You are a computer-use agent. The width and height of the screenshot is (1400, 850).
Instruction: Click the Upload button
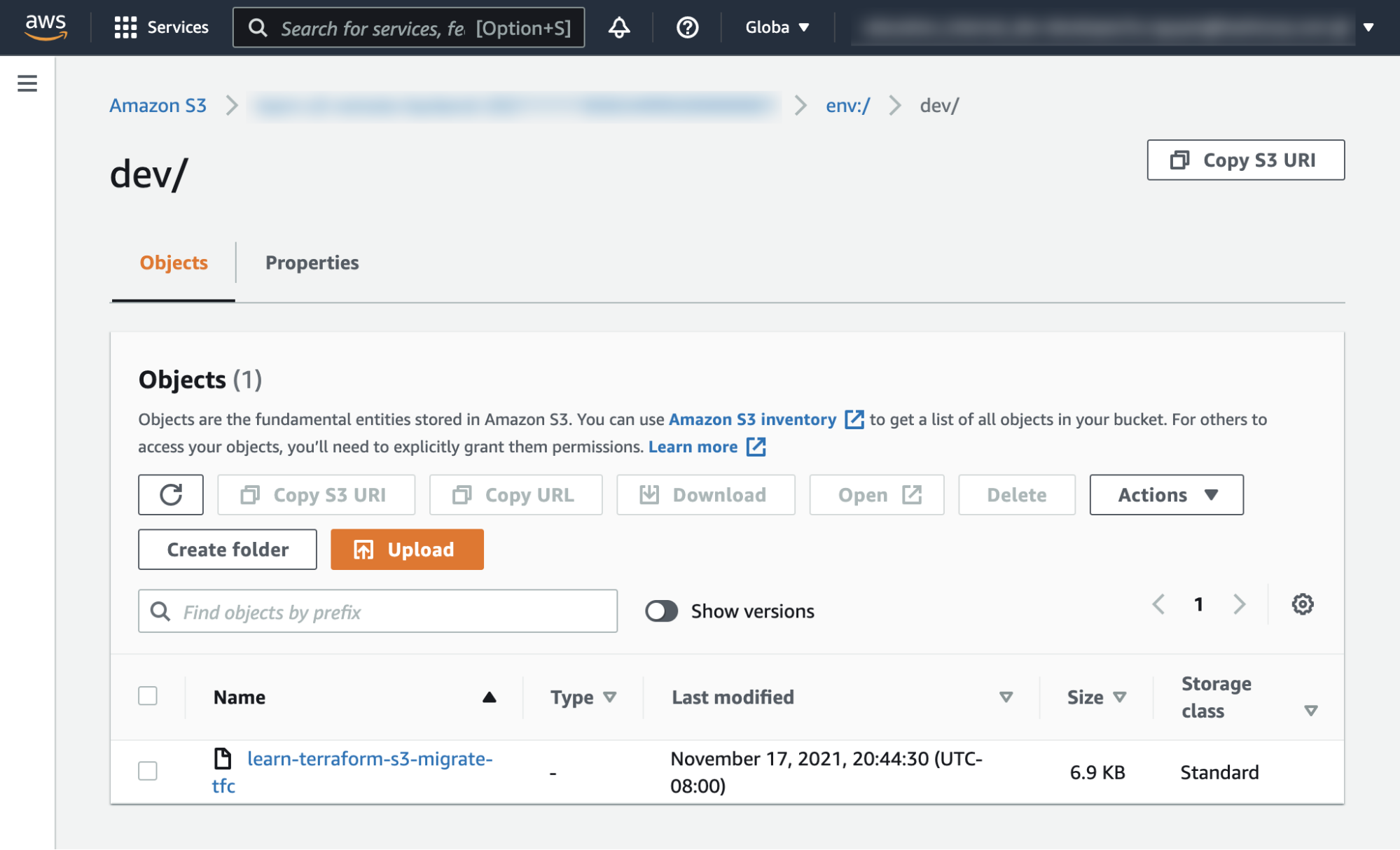407,550
